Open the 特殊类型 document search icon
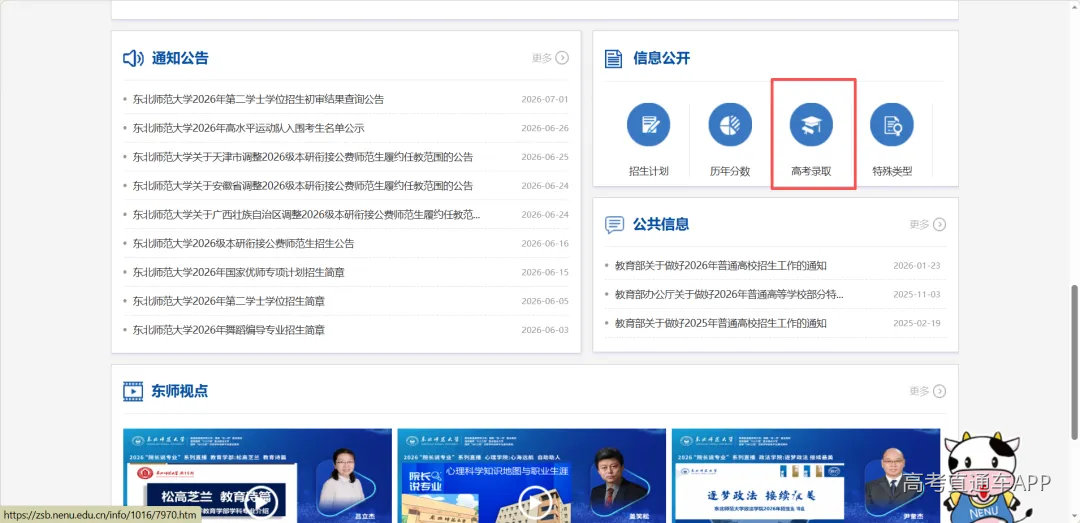This screenshot has width=1080, height=523. coord(892,125)
